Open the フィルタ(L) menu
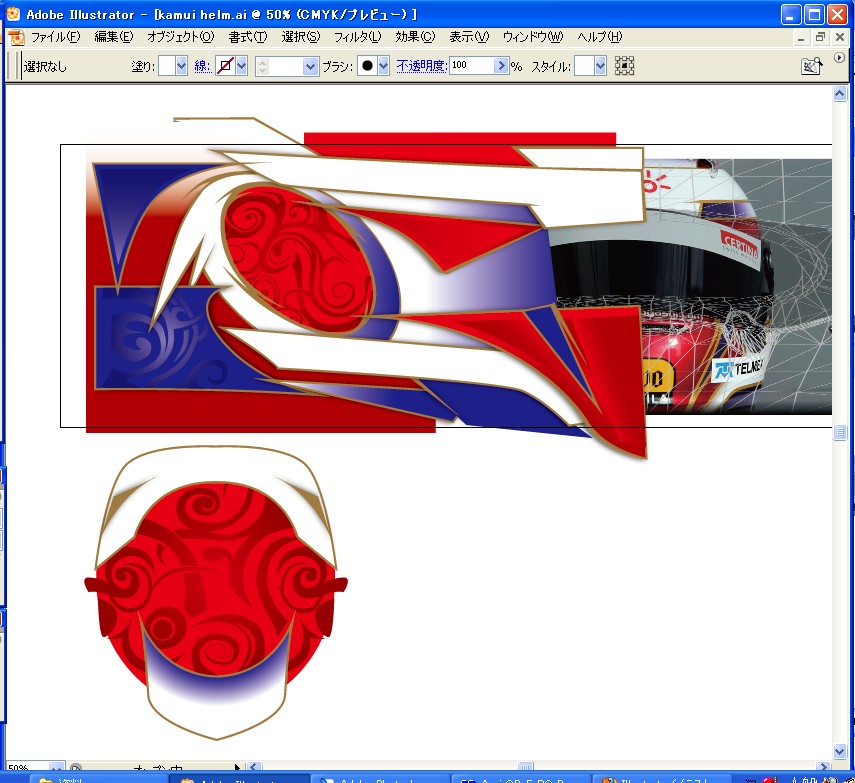The width and height of the screenshot is (855, 783). click(x=357, y=37)
